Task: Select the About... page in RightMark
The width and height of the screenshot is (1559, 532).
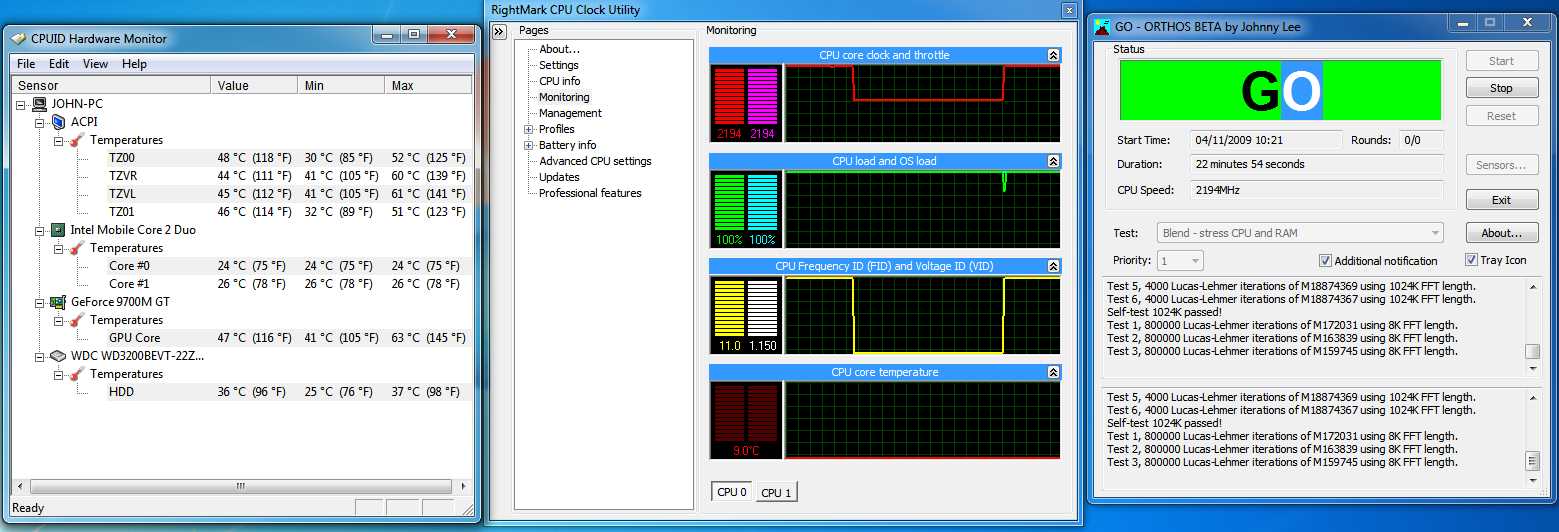Action: tap(559, 49)
